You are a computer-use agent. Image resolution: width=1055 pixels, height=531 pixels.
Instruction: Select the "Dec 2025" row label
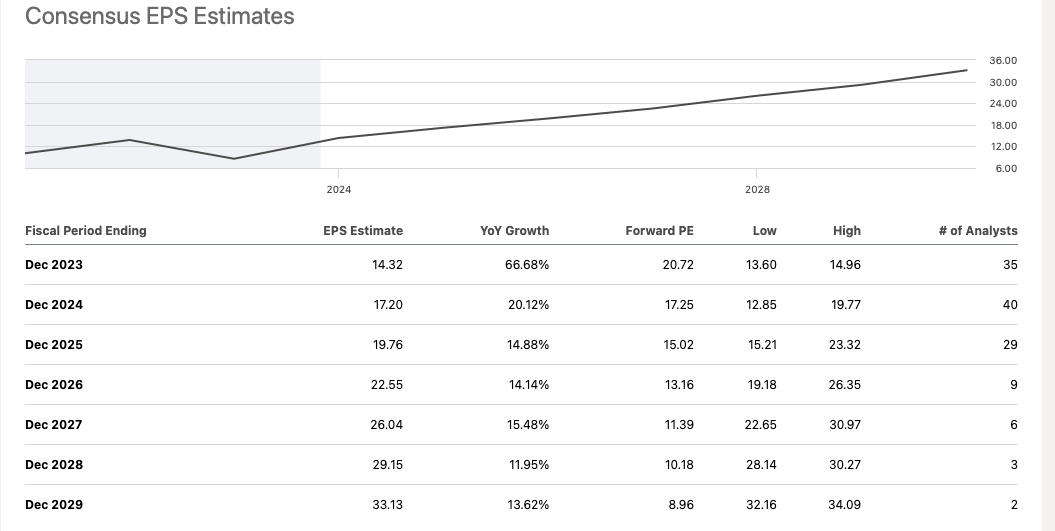click(54, 345)
